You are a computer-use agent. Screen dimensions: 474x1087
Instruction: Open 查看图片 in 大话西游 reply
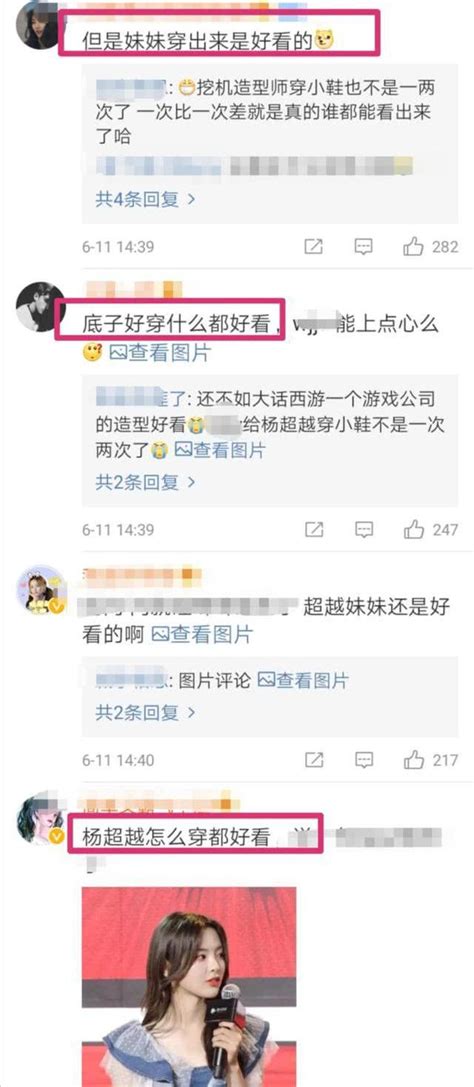click(220, 451)
